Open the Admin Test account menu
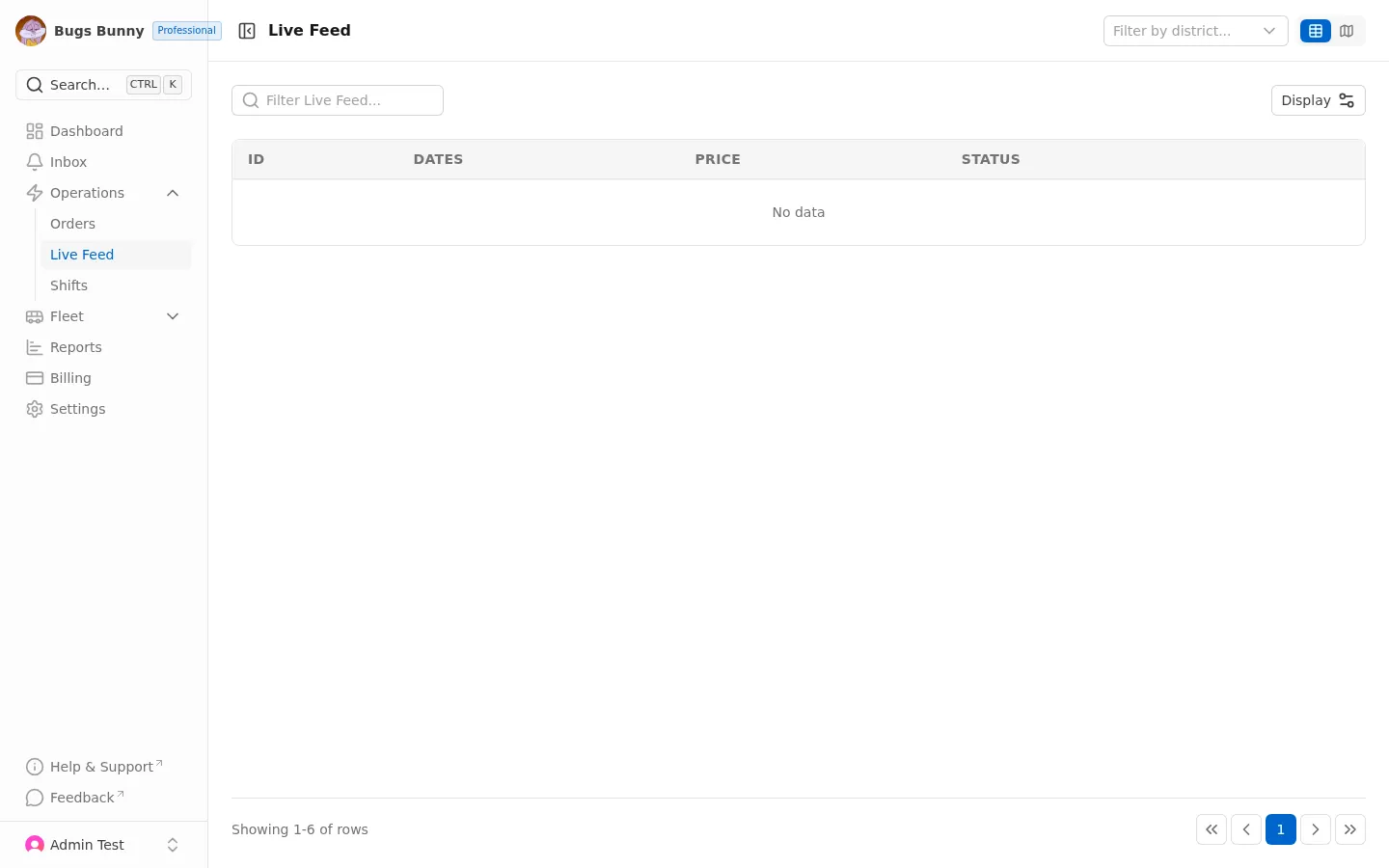This screenshot has height=868, width=1389. tap(103, 845)
